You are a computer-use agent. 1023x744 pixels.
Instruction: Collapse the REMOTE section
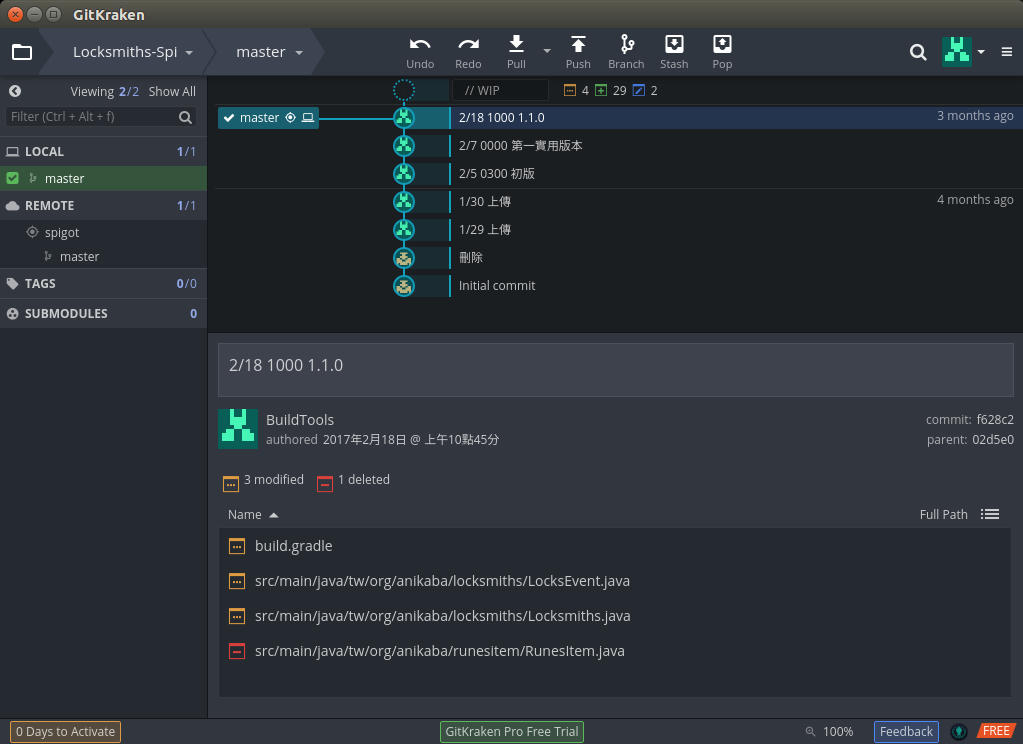[x=103, y=206]
